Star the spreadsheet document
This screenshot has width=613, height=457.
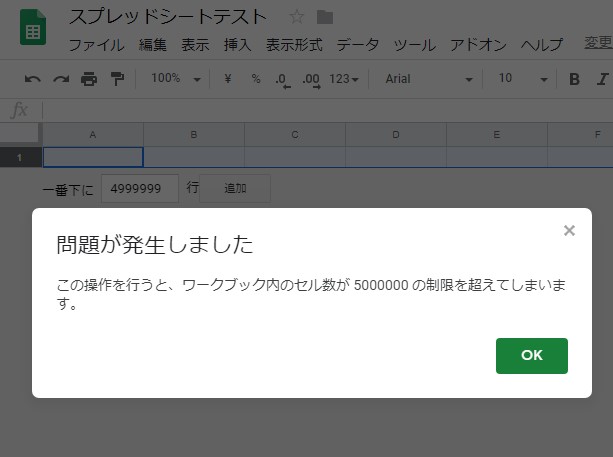coord(296,17)
